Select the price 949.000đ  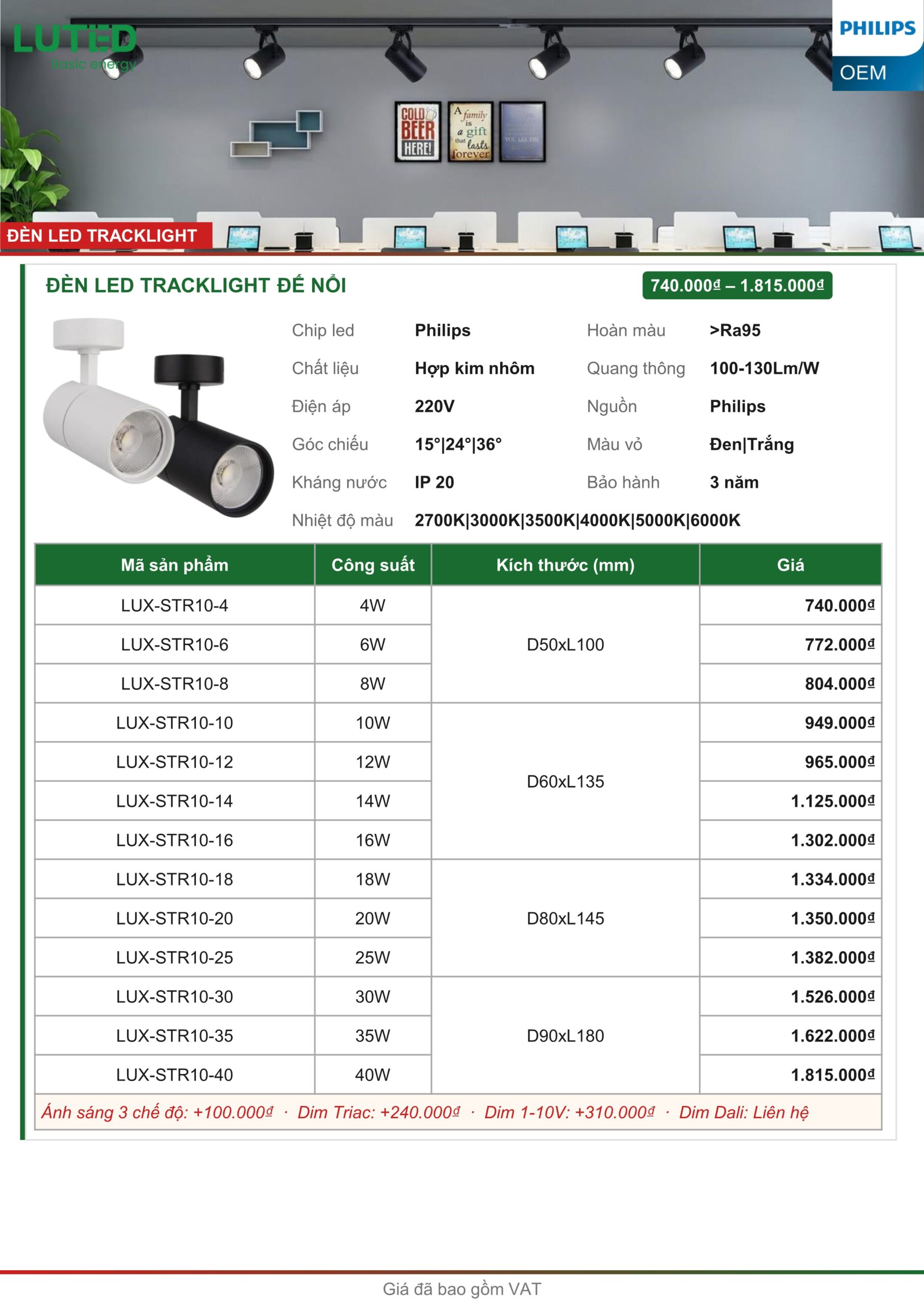[x=839, y=723]
